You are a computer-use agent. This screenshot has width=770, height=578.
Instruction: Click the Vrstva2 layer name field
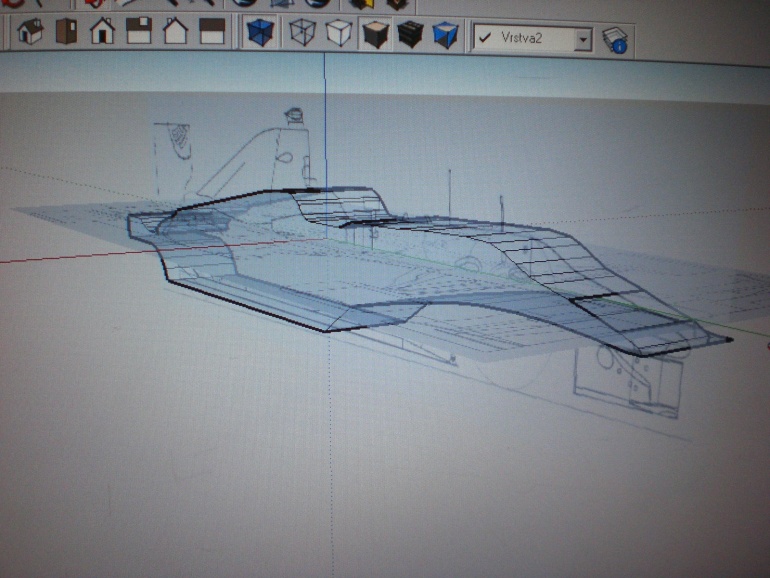pos(533,38)
